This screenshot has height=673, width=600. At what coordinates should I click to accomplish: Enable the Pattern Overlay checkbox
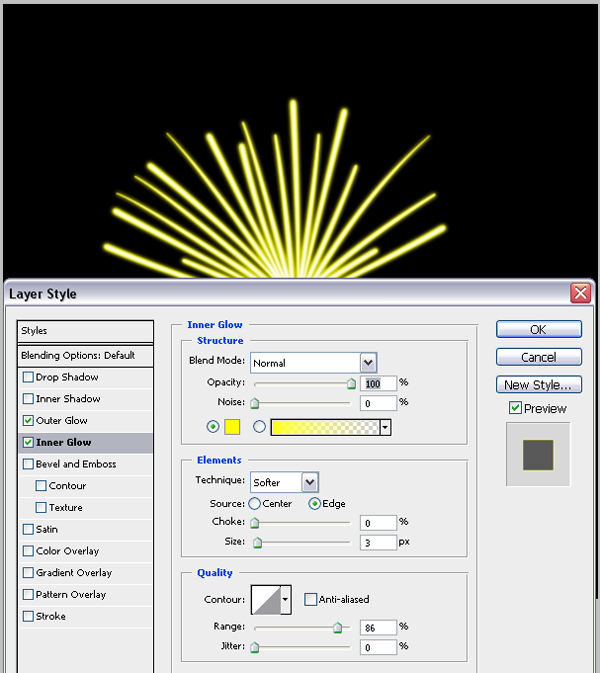[28, 594]
